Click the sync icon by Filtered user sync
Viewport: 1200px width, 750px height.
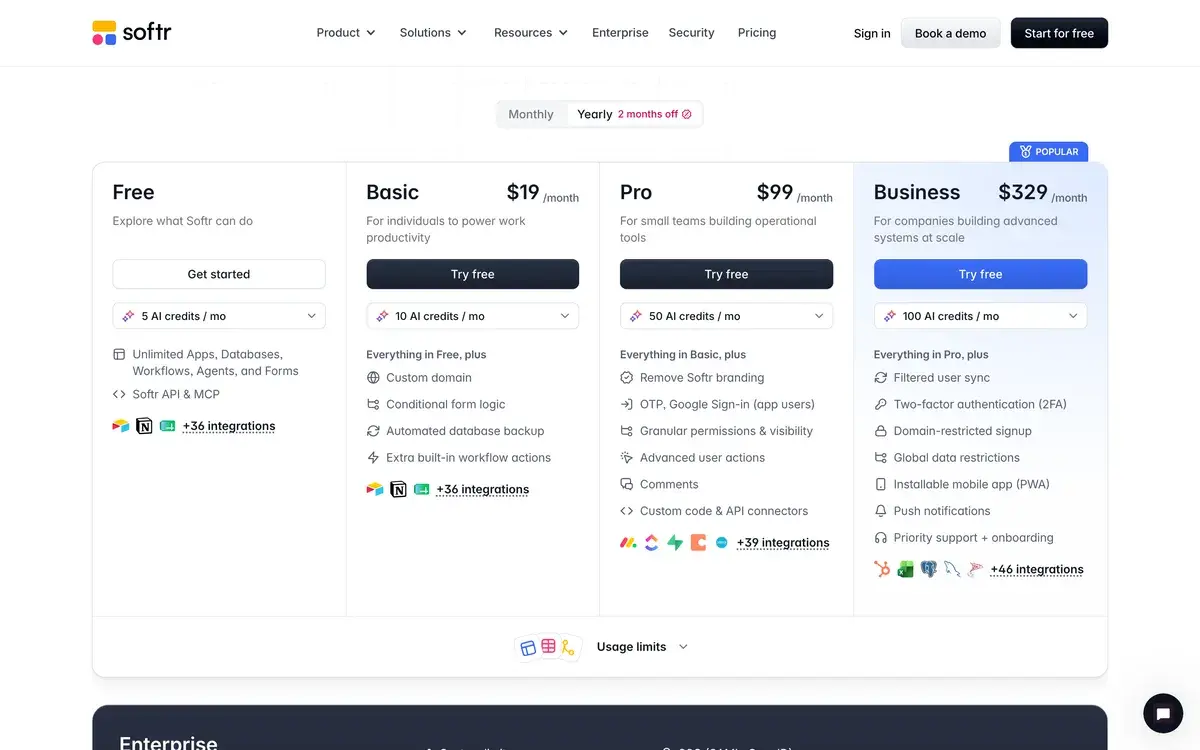(x=881, y=378)
